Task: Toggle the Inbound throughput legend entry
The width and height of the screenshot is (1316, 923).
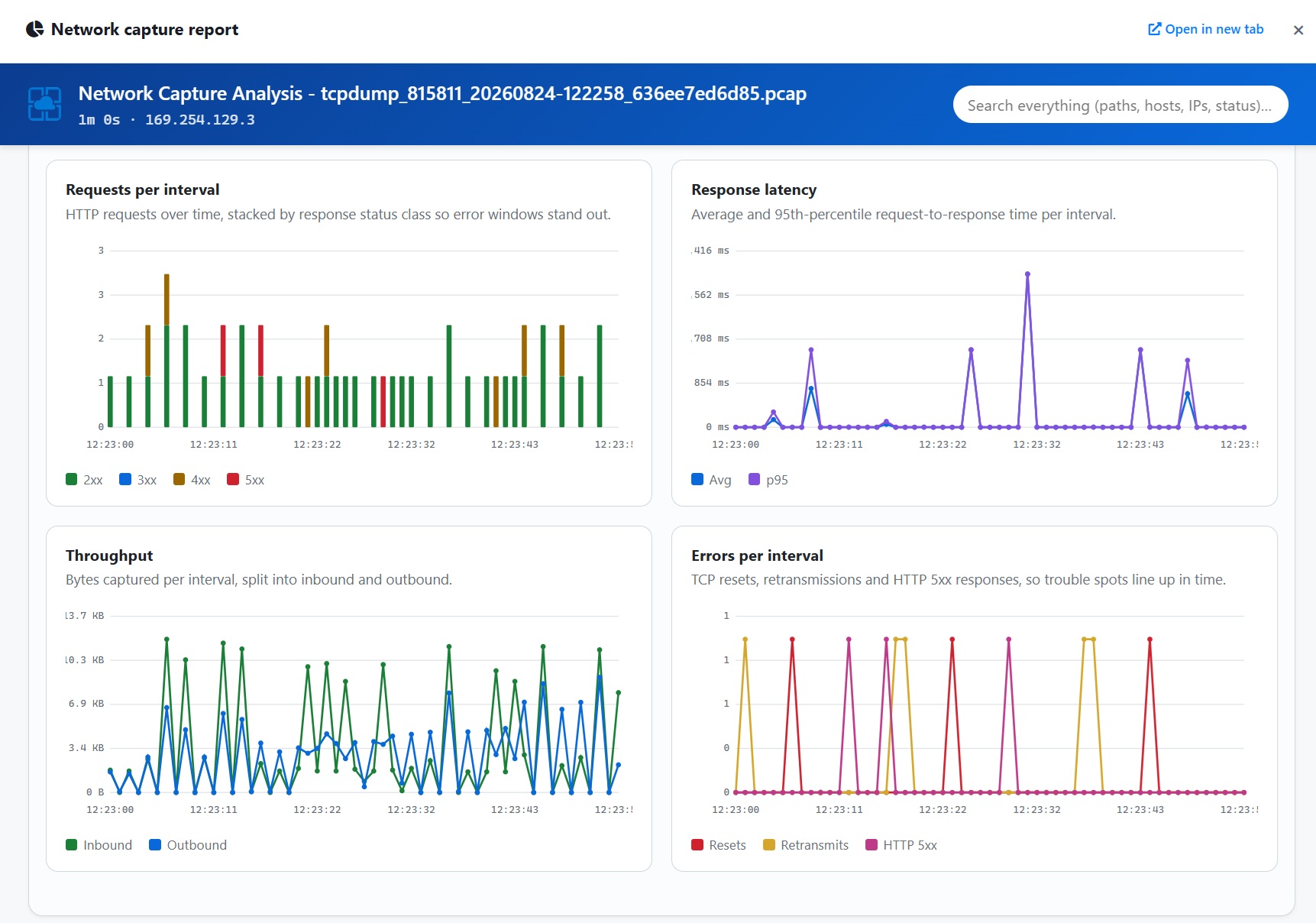Action: 99,845
